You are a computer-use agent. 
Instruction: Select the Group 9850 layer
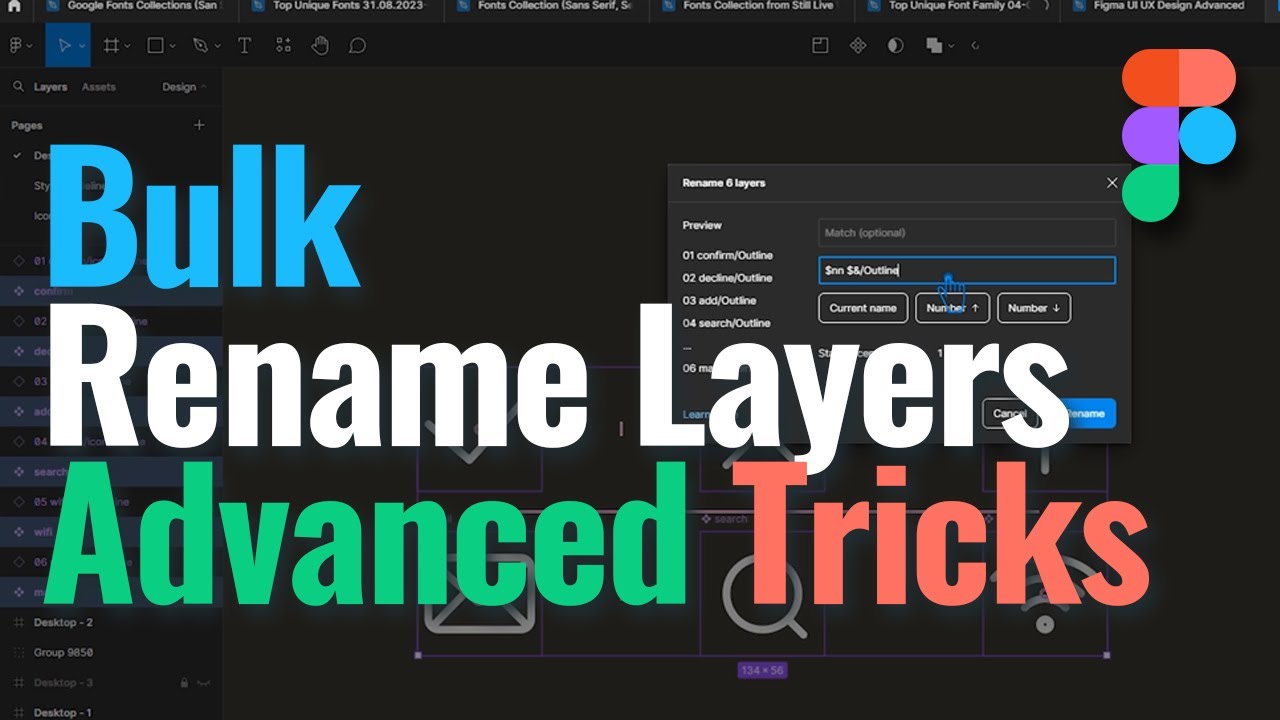(x=63, y=653)
